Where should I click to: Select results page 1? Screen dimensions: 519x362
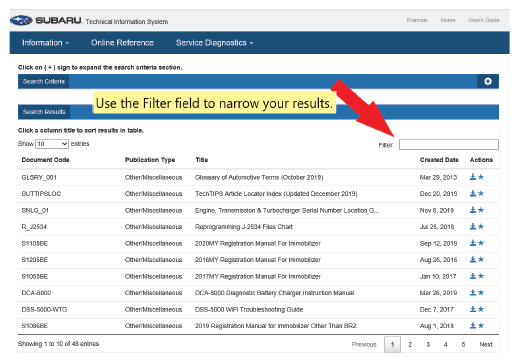392,344
